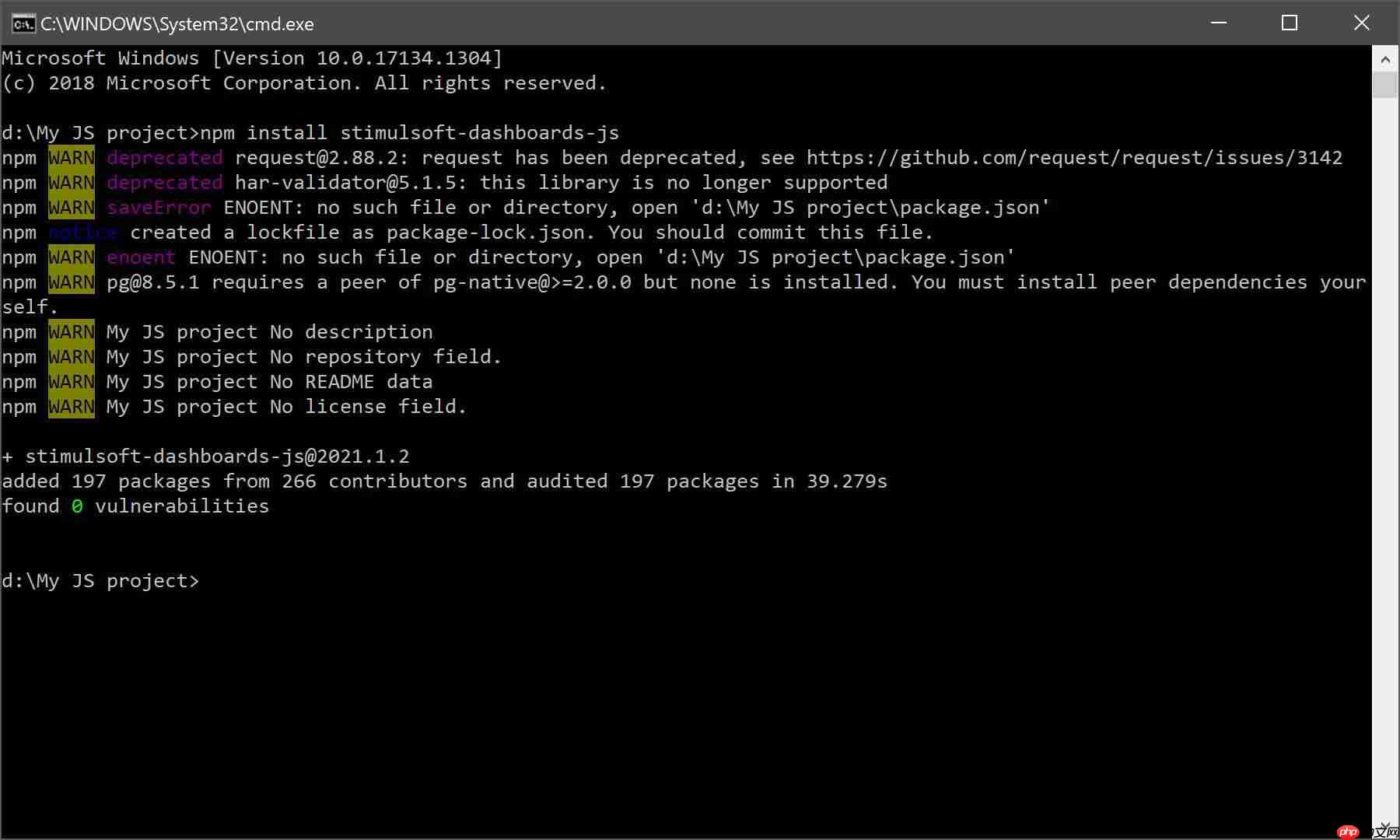Click the + stimulsoft-dashboards-js@2021.1.2 line
Image resolution: width=1400 pixels, height=840 pixels.
[x=206, y=457]
